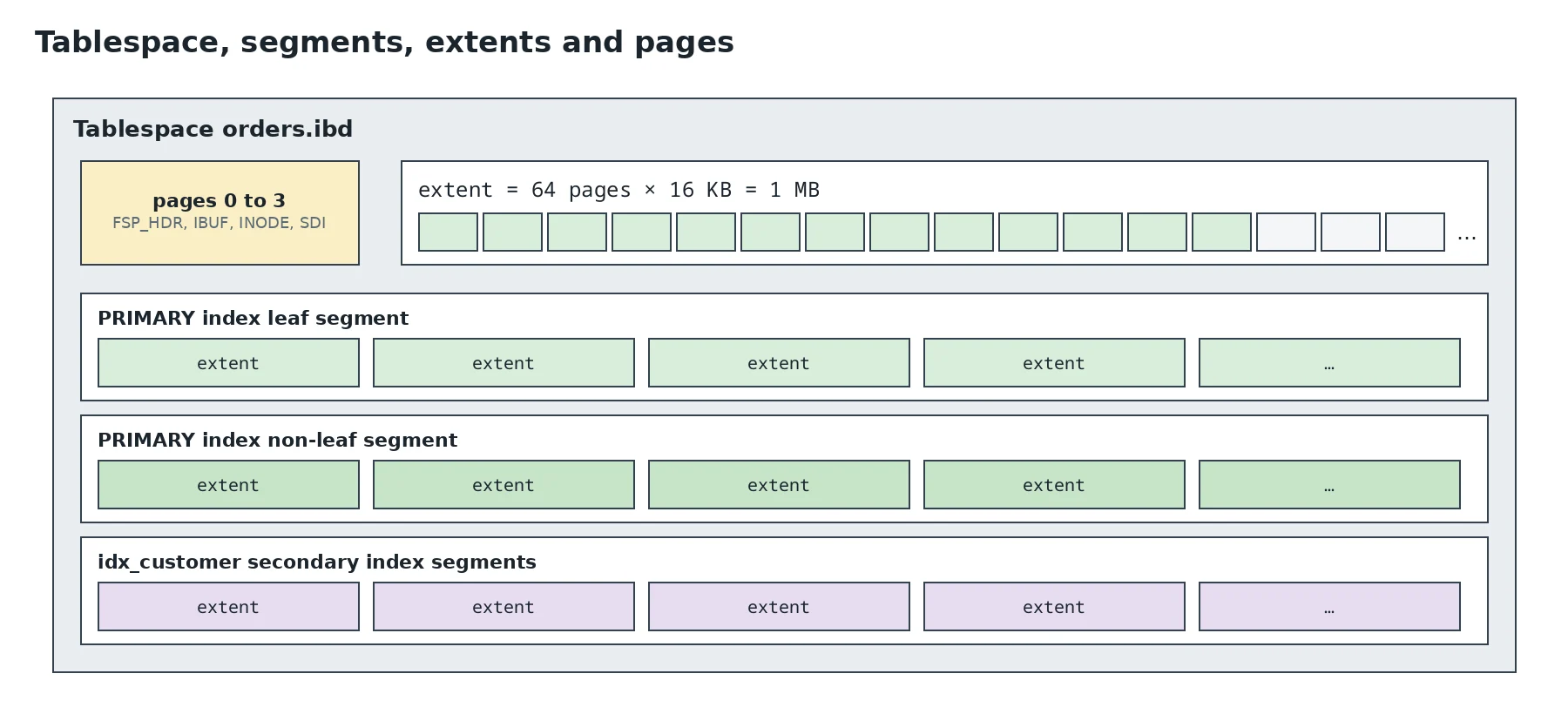Select the 'Tablespace orders.ibd' label
The height and width of the screenshot is (714, 1568).
point(213,129)
